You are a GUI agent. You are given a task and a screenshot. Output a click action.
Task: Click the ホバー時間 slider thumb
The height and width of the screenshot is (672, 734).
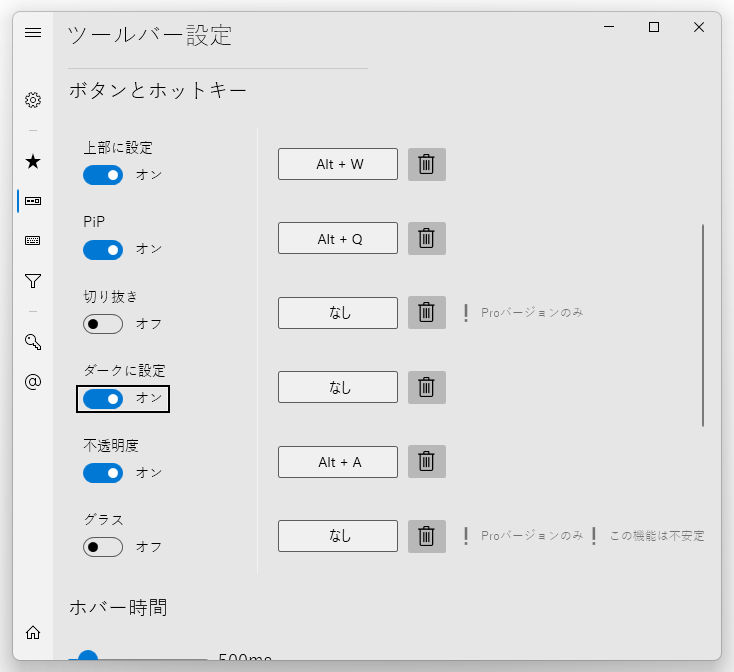pyautogui.click(x=88, y=656)
